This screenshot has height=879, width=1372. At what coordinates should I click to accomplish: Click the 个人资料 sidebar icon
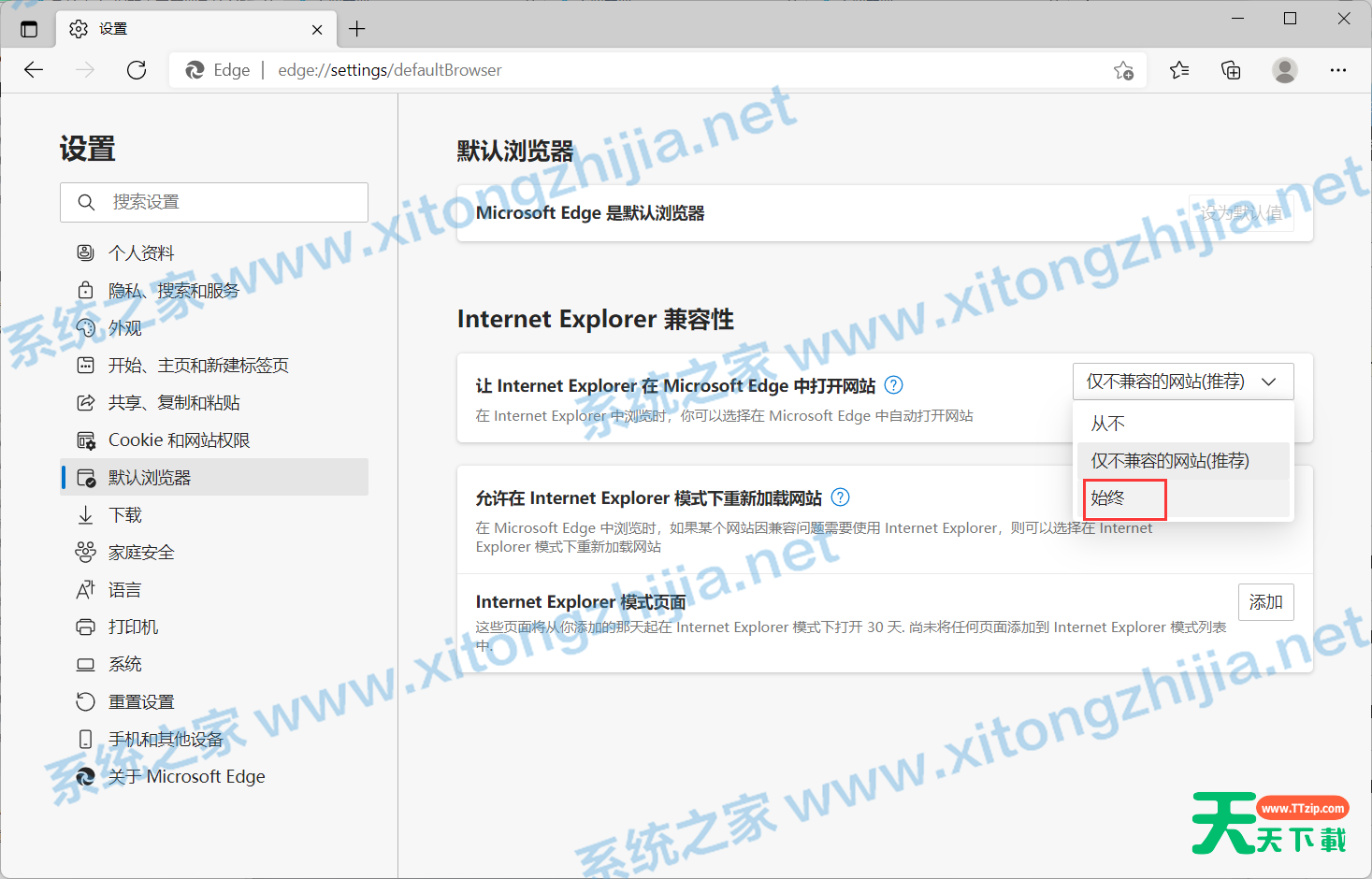[x=85, y=252]
